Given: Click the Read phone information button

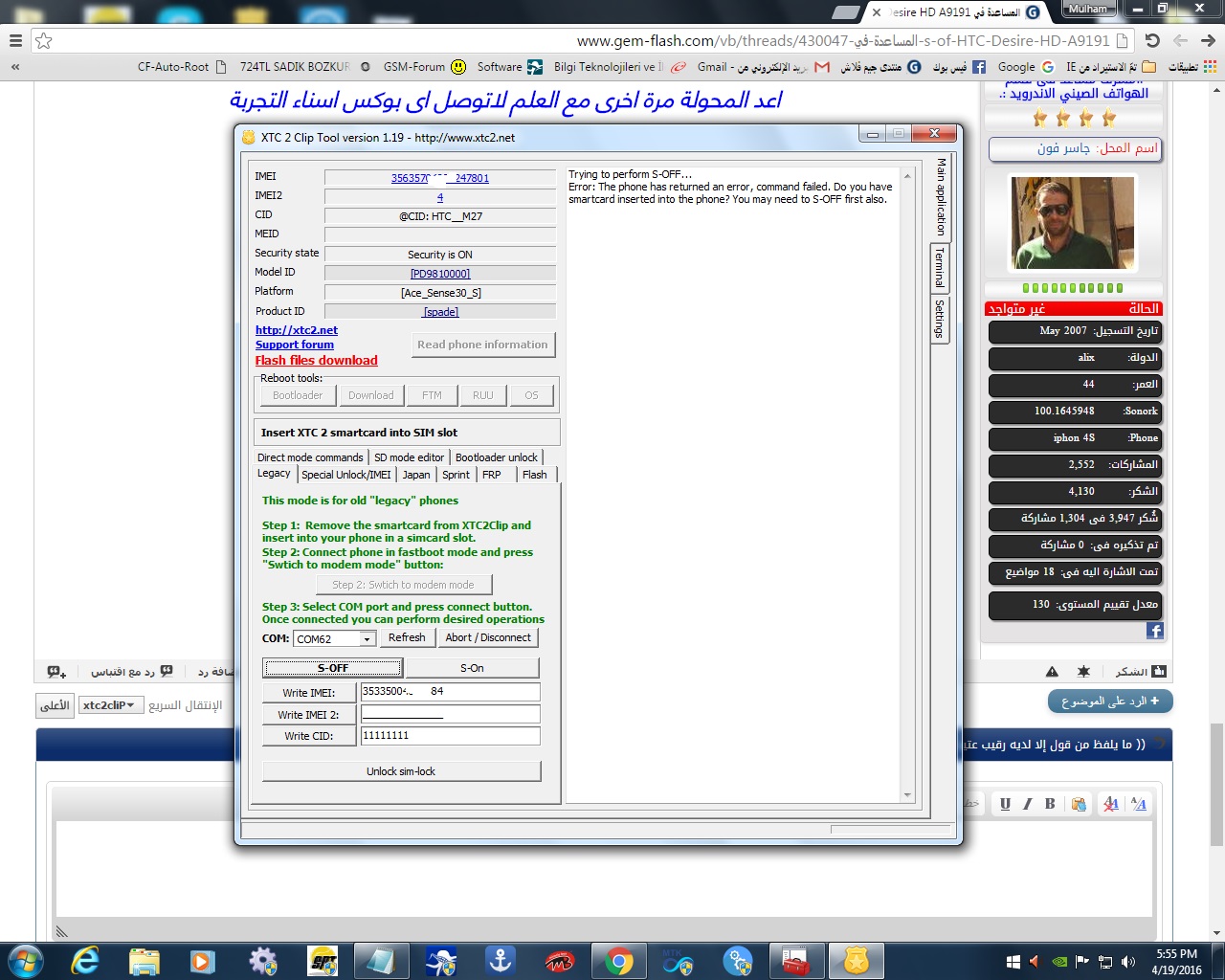Looking at the screenshot, I should [482, 345].
